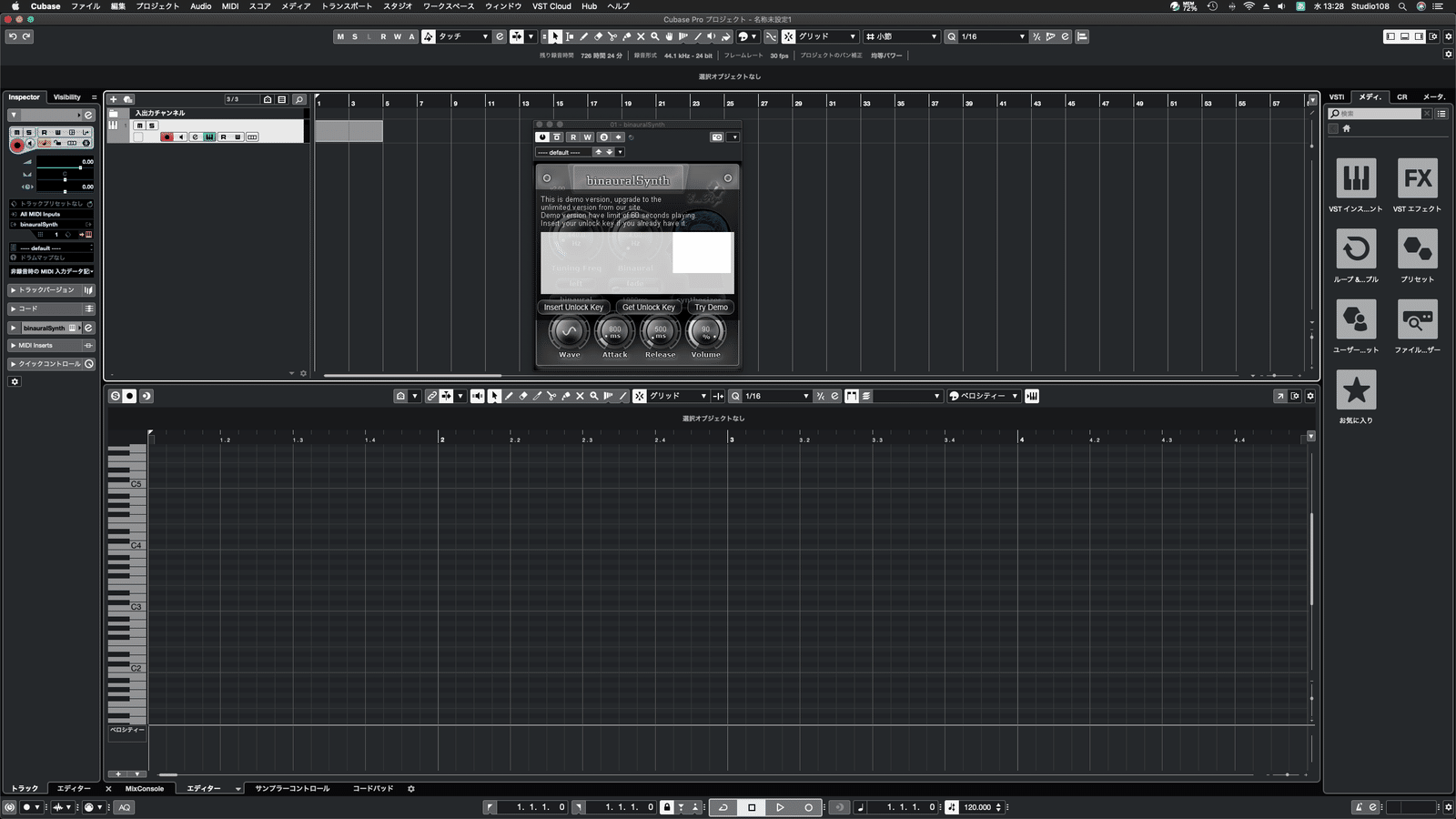
Task: Open the プロジェクト menu
Action: coord(157,6)
